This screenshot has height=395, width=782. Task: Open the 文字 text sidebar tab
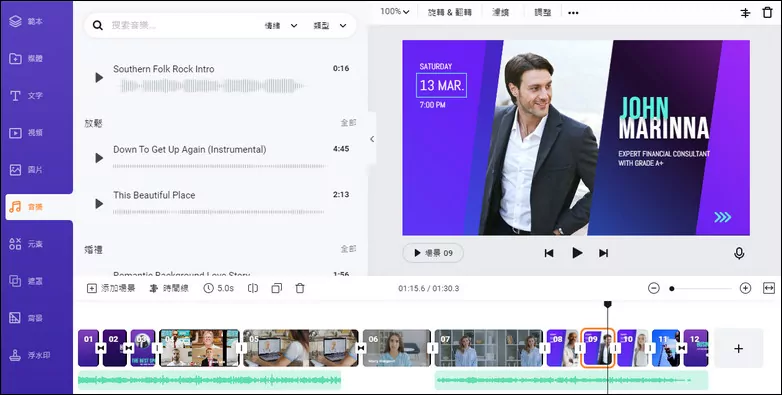[36, 95]
